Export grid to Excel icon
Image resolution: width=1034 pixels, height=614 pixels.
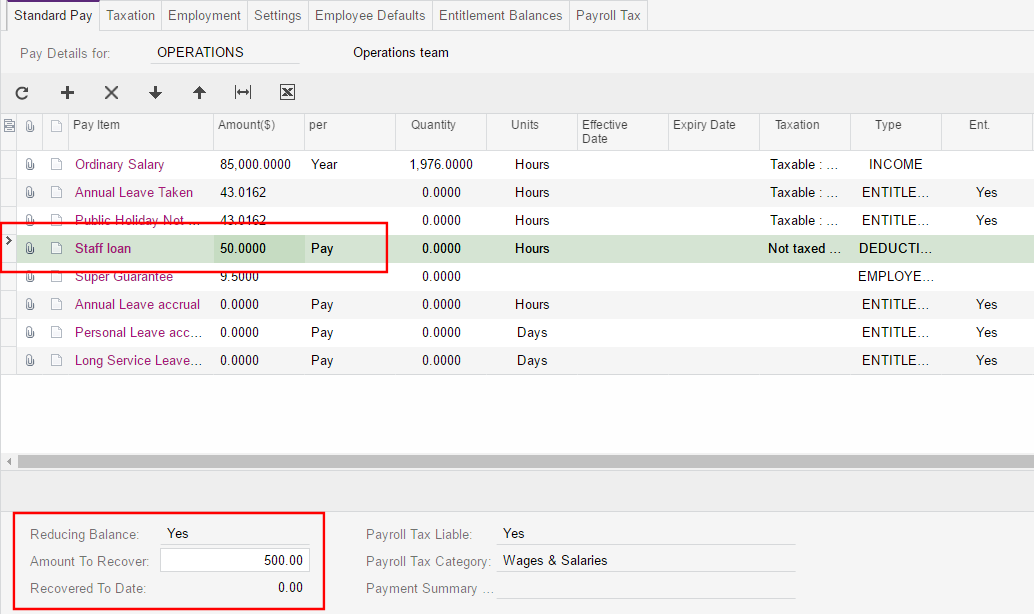[x=287, y=93]
